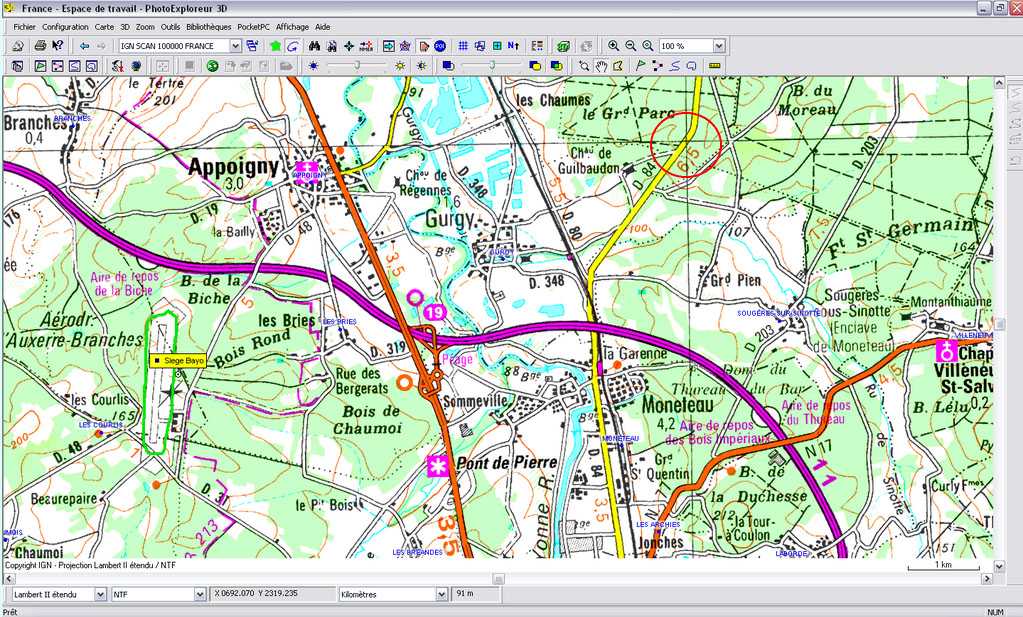Image resolution: width=1023 pixels, height=617 pixels.
Task: Click the pink church marker at Appoigny
Action: (x=307, y=171)
